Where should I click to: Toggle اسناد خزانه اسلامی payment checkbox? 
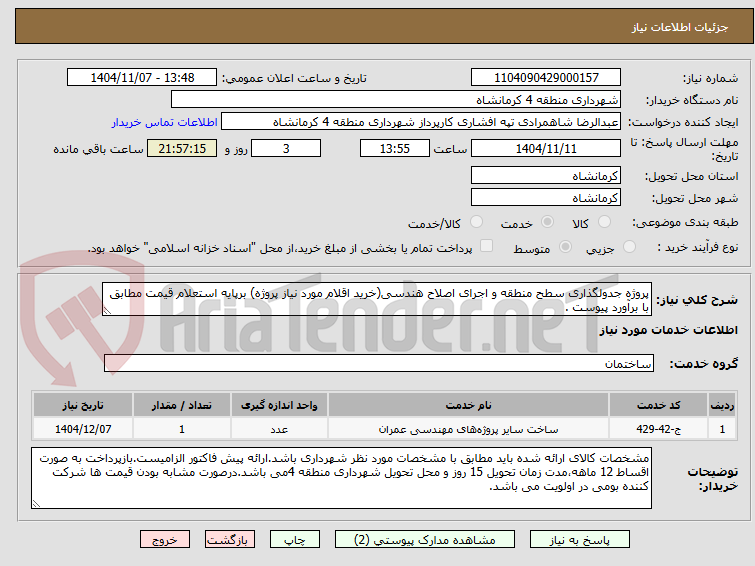pyautogui.click(x=487, y=246)
